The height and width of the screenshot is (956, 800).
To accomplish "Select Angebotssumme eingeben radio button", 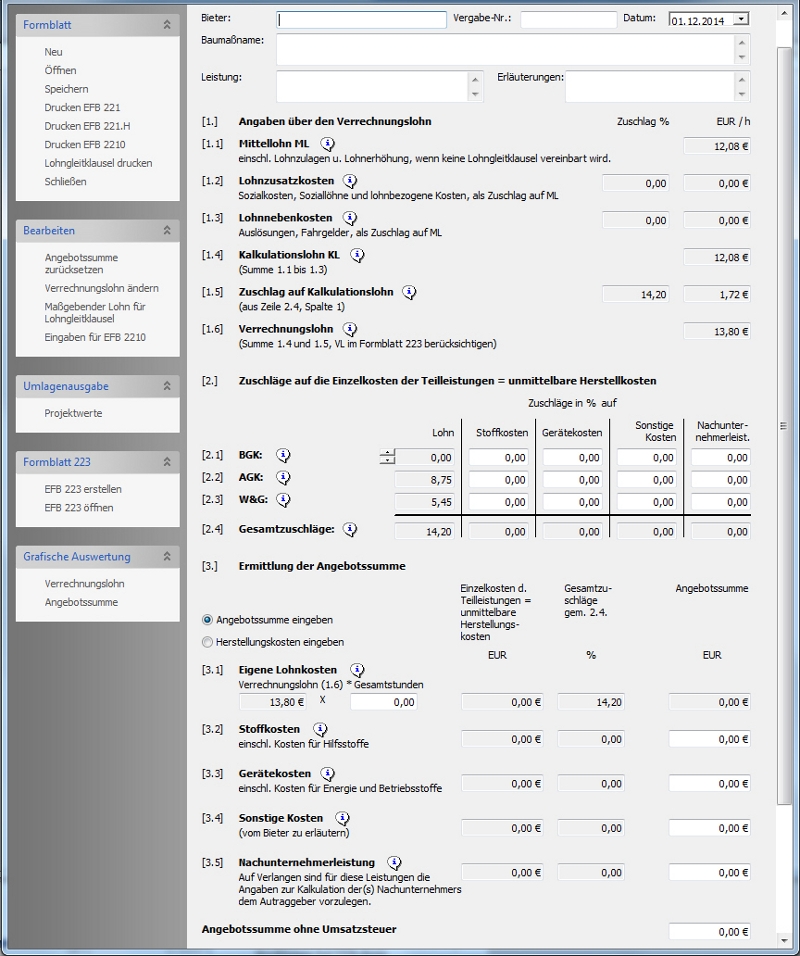I will tap(208, 620).
